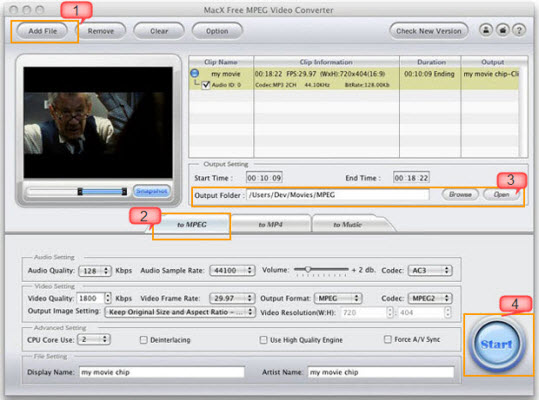Open the help question mark icon

[x=519, y=30]
